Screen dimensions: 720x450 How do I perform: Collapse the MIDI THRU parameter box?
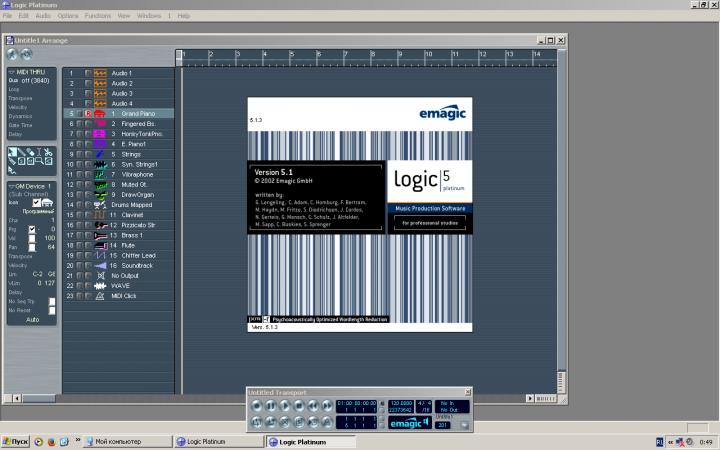pyautogui.click(x=11, y=72)
